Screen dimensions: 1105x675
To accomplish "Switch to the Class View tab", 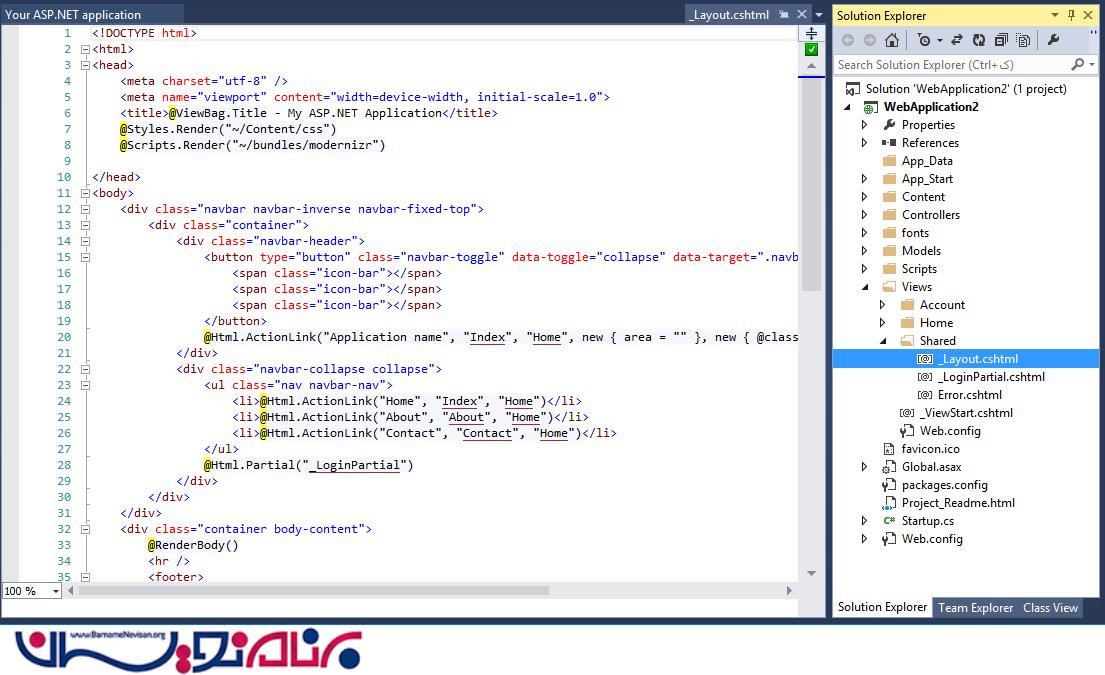I will tap(1050, 607).
